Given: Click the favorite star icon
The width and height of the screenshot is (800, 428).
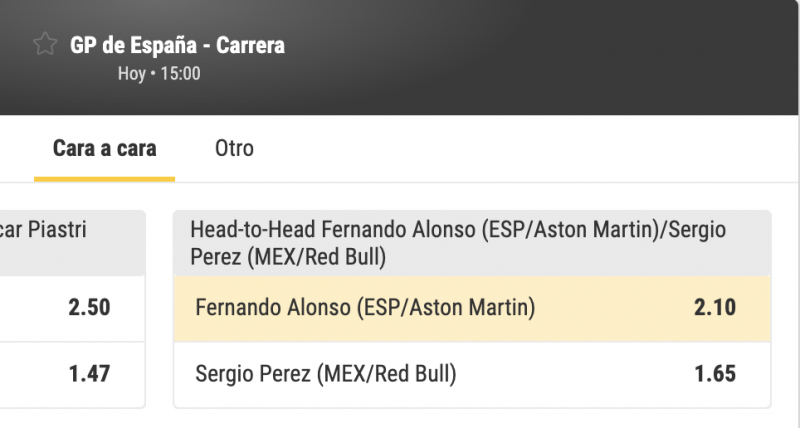Looking at the screenshot, I should pyautogui.click(x=44, y=44).
